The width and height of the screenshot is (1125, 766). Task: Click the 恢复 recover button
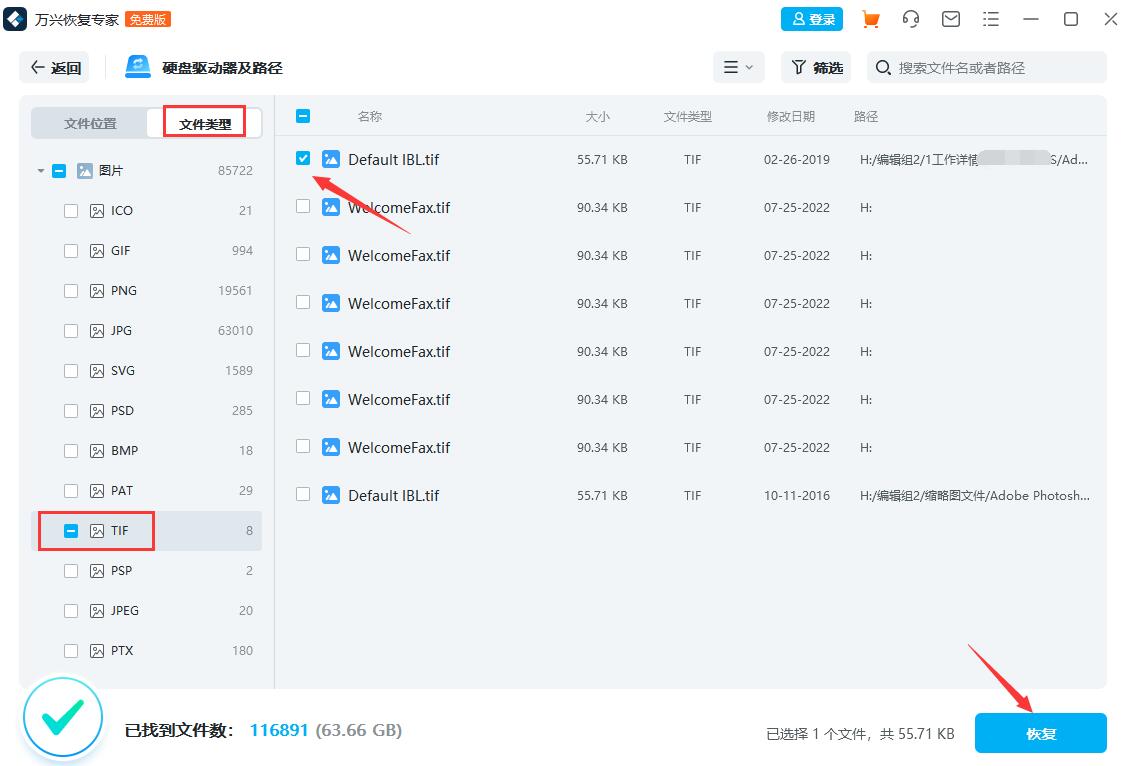[x=1040, y=733]
